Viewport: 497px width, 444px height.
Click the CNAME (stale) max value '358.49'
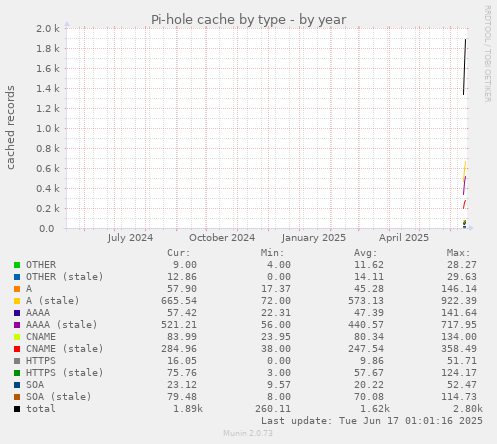click(x=459, y=349)
